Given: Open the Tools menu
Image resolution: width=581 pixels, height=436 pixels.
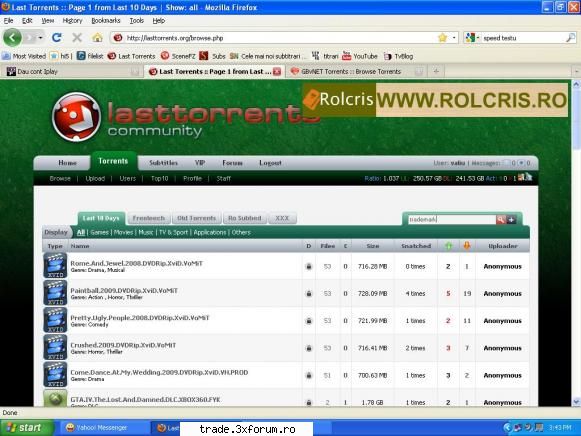Looking at the screenshot, I should click(136, 20).
